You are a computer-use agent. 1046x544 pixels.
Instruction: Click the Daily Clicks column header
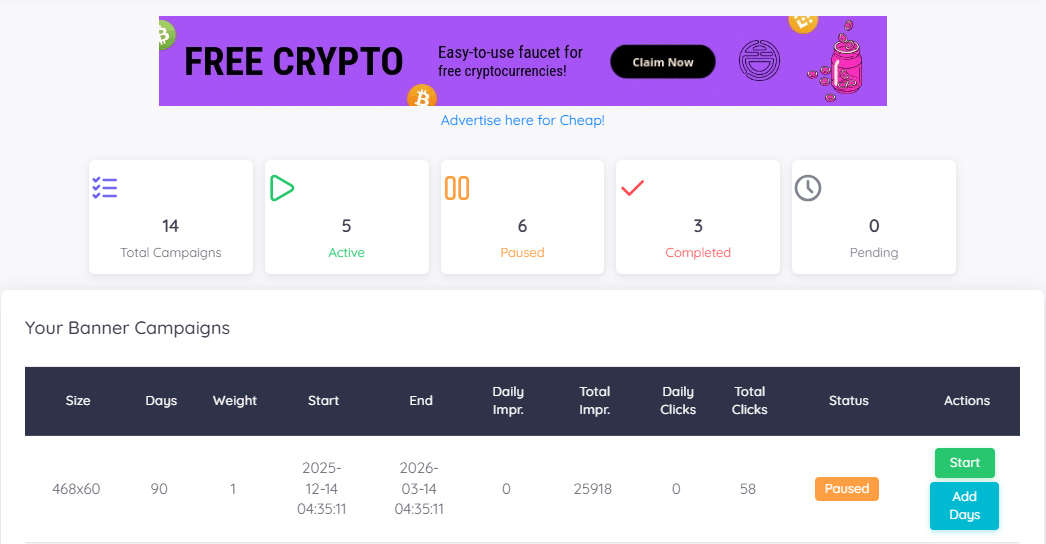678,401
